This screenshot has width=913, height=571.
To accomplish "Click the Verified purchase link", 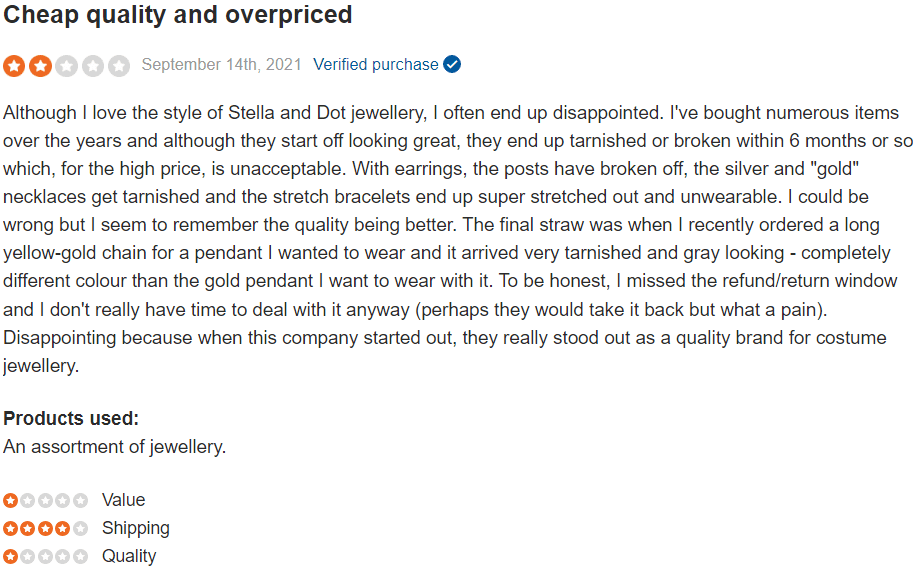I will [x=376, y=64].
